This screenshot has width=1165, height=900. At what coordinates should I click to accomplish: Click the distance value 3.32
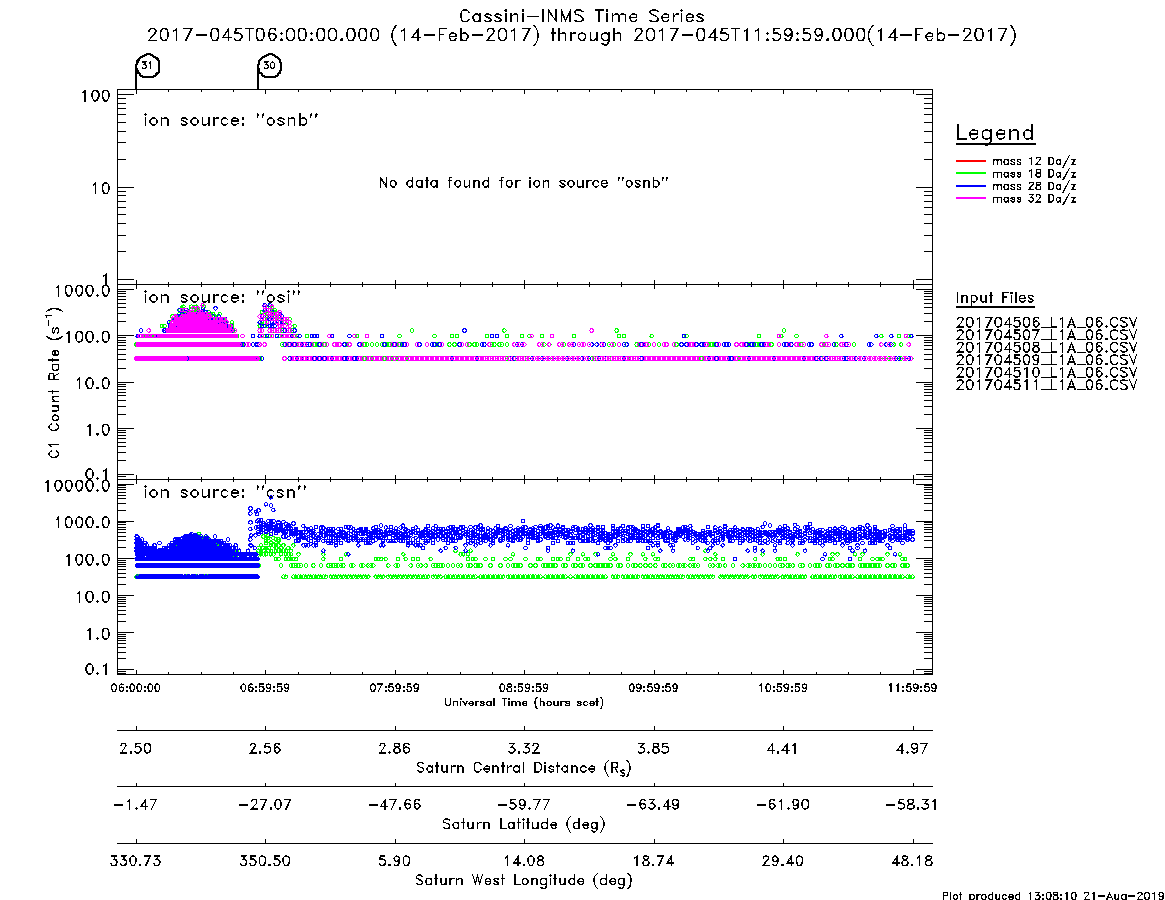(x=524, y=748)
